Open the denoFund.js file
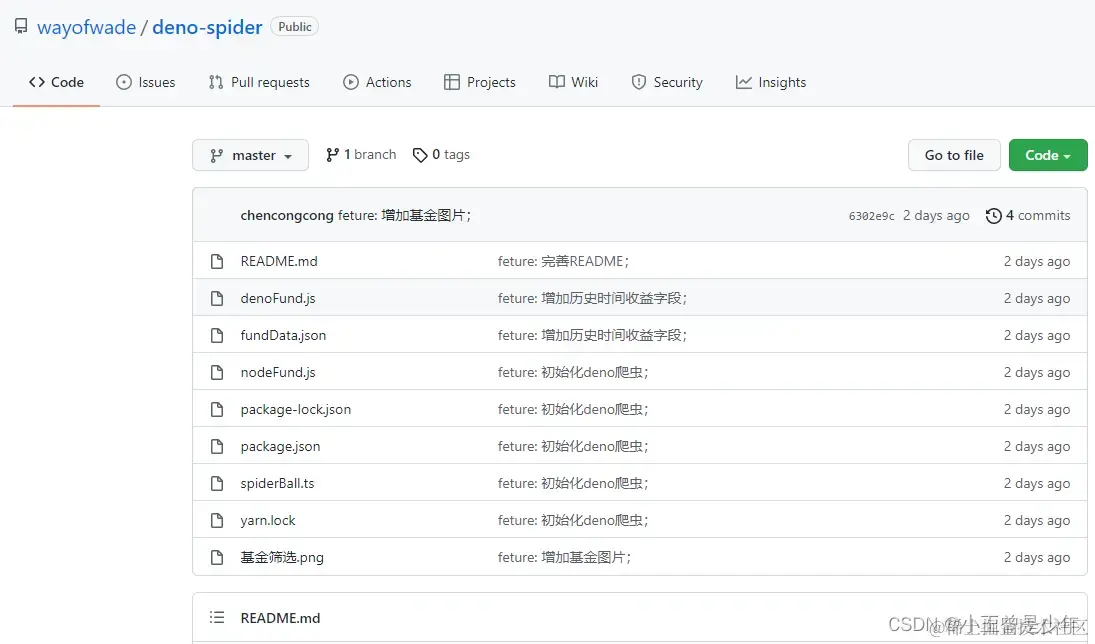This screenshot has height=644, width=1095. click(x=278, y=298)
